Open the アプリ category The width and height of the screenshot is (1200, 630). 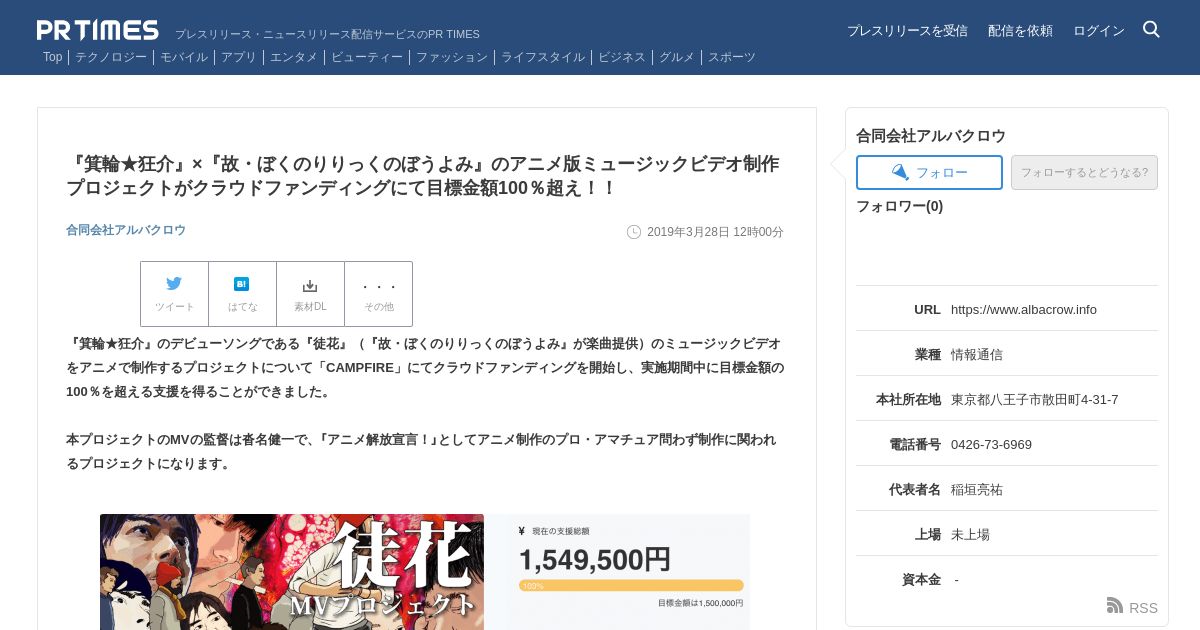(239, 57)
